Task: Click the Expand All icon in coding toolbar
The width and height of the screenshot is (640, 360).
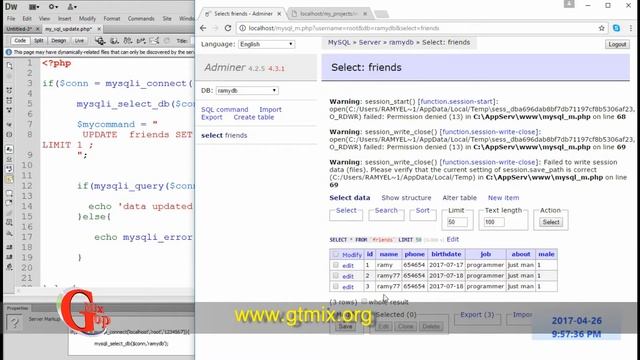Action: [9, 110]
